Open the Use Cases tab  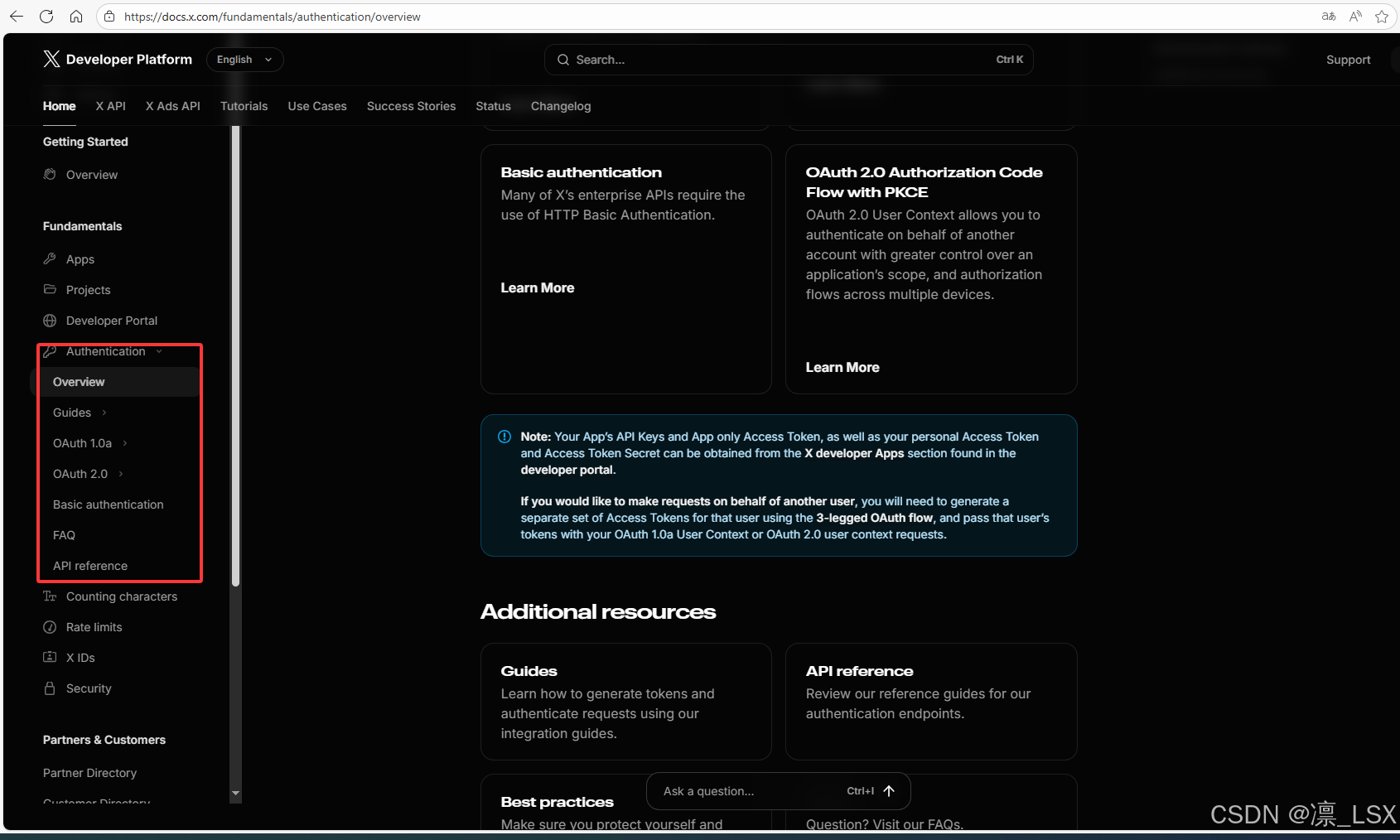pos(317,106)
